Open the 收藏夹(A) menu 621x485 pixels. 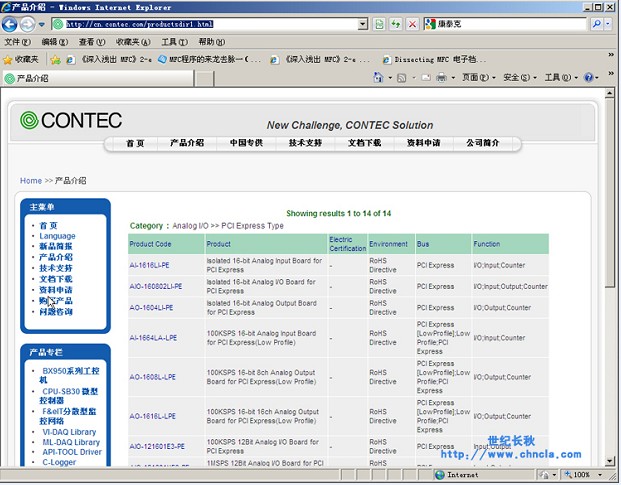point(133,42)
